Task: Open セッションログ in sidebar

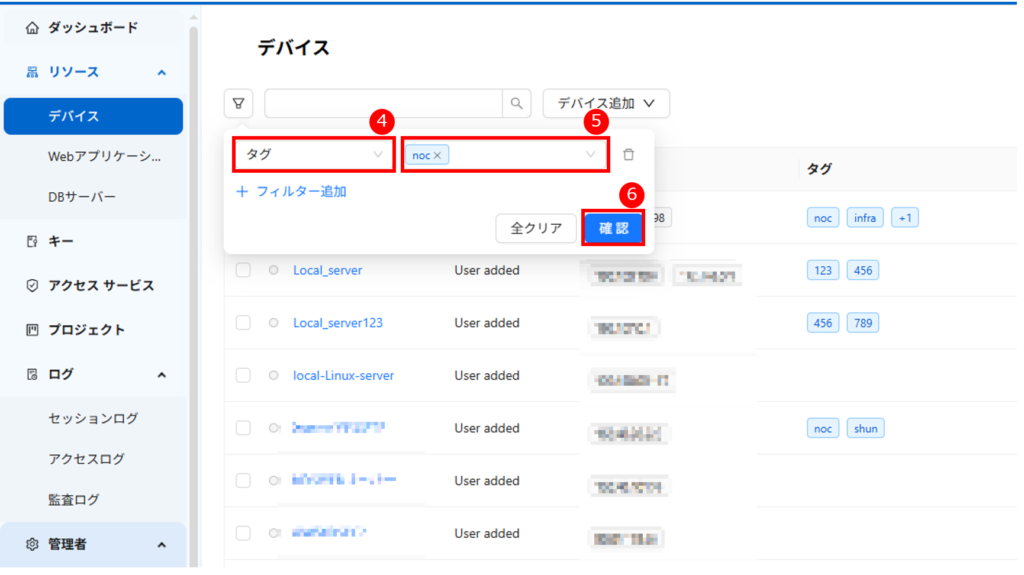Action: point(93,418)
